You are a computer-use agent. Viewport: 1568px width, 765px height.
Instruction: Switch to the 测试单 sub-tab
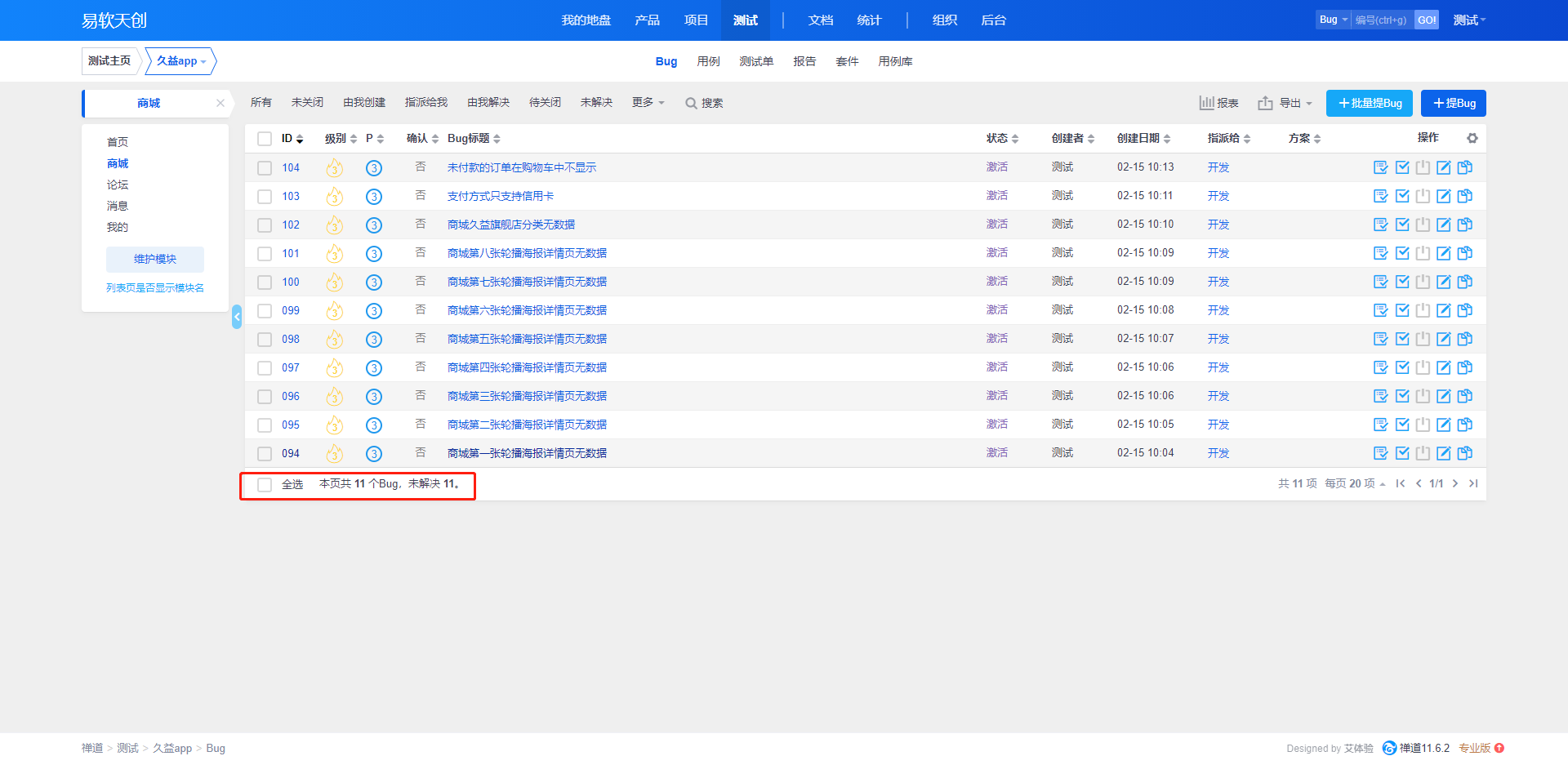[756, 61]
